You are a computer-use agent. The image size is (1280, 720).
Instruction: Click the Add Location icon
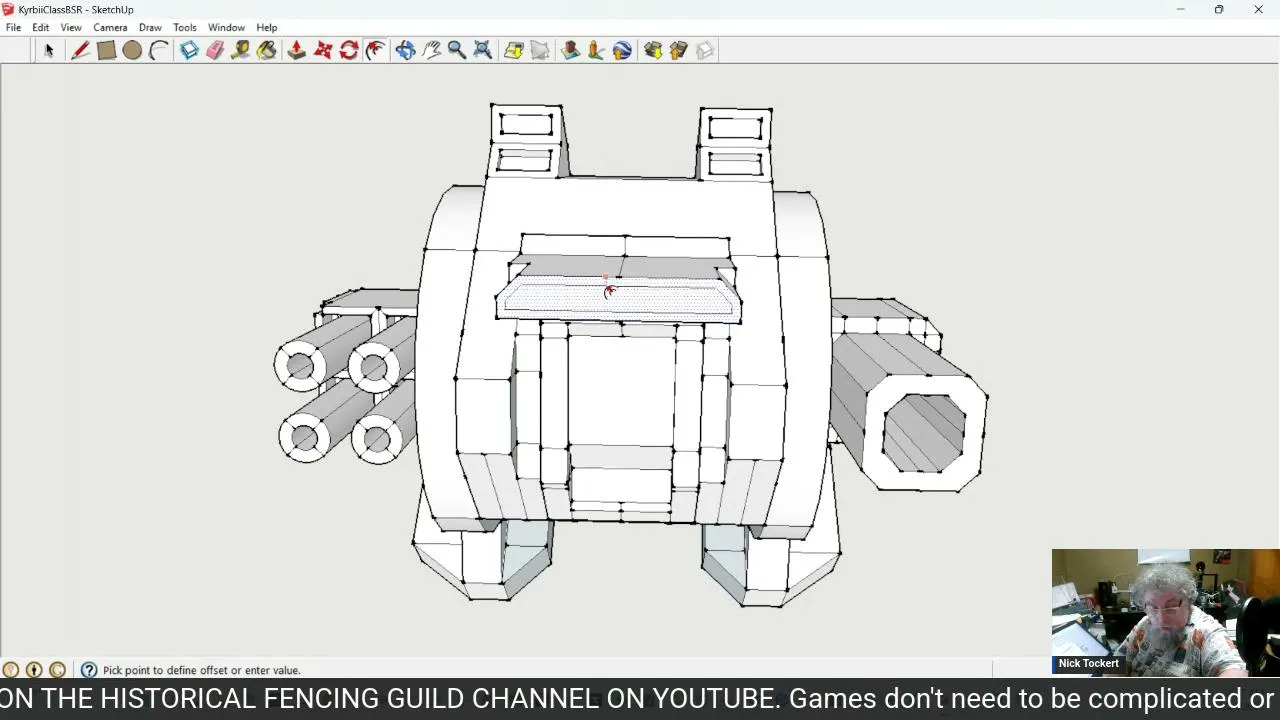pyautogui.click(x=514, y=50)
